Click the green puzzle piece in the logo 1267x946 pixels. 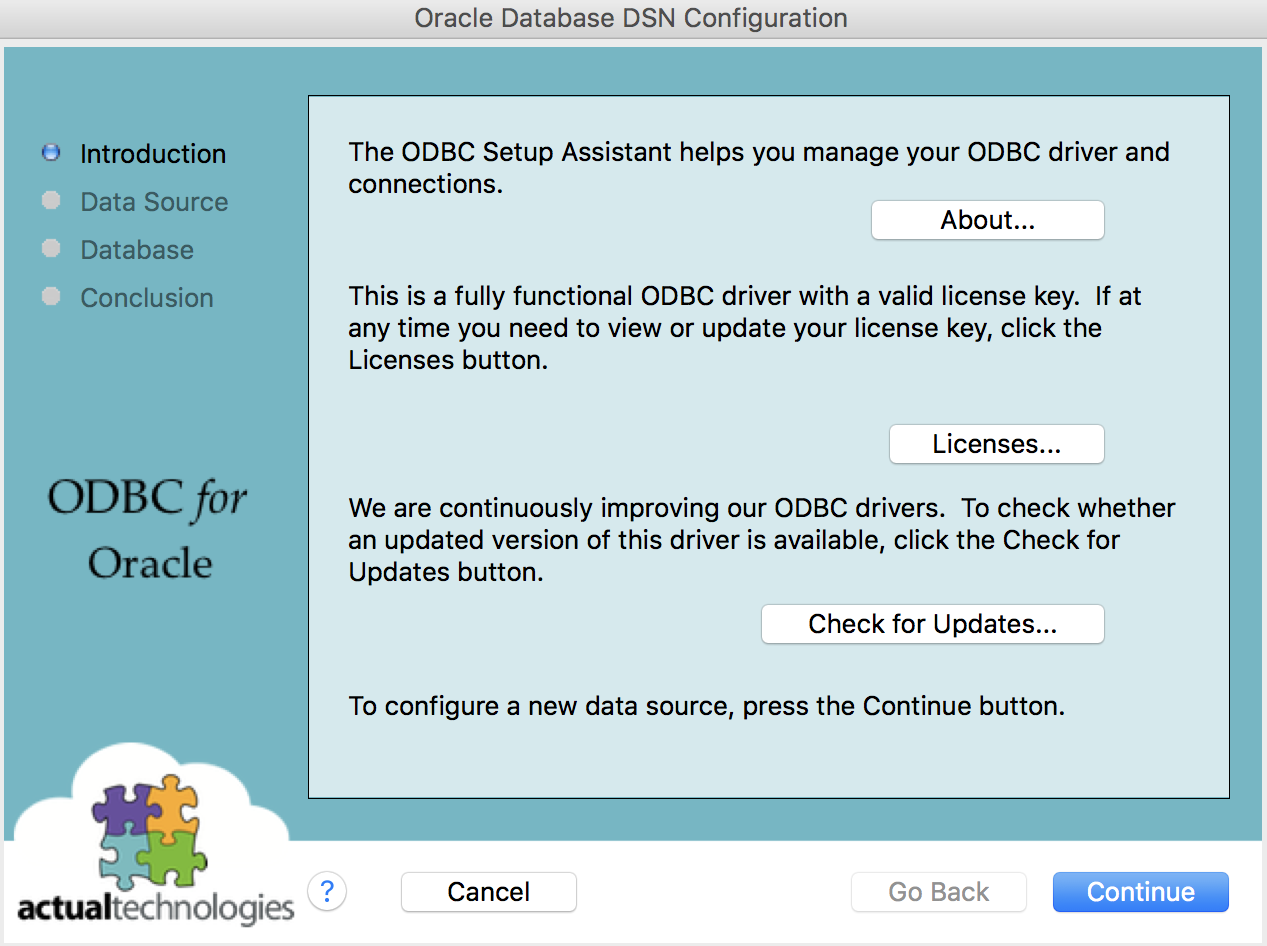(172, 858)
